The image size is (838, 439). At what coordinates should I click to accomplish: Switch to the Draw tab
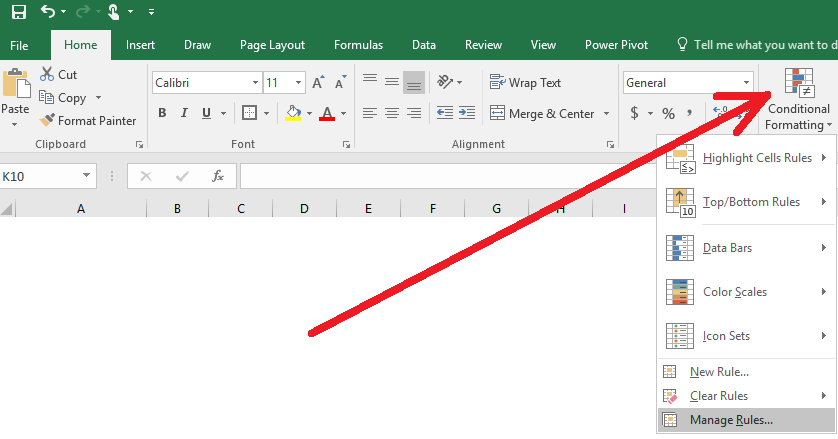tap(197, 45)
